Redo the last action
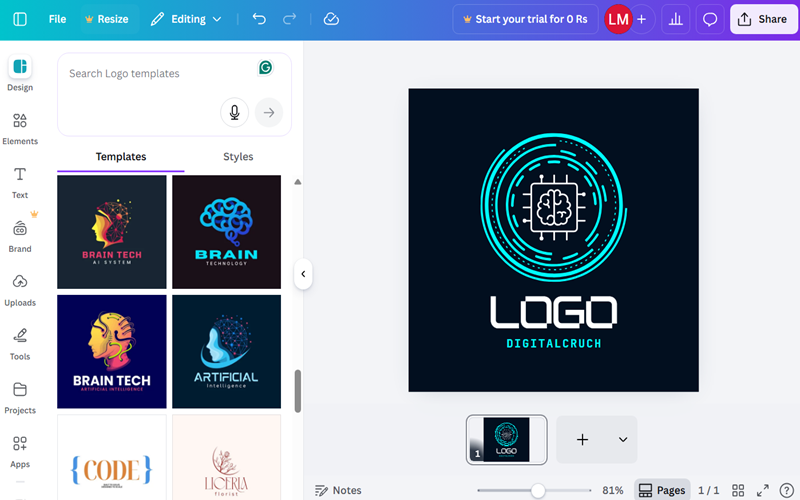 pyautogui.click(x=289, y=19)
